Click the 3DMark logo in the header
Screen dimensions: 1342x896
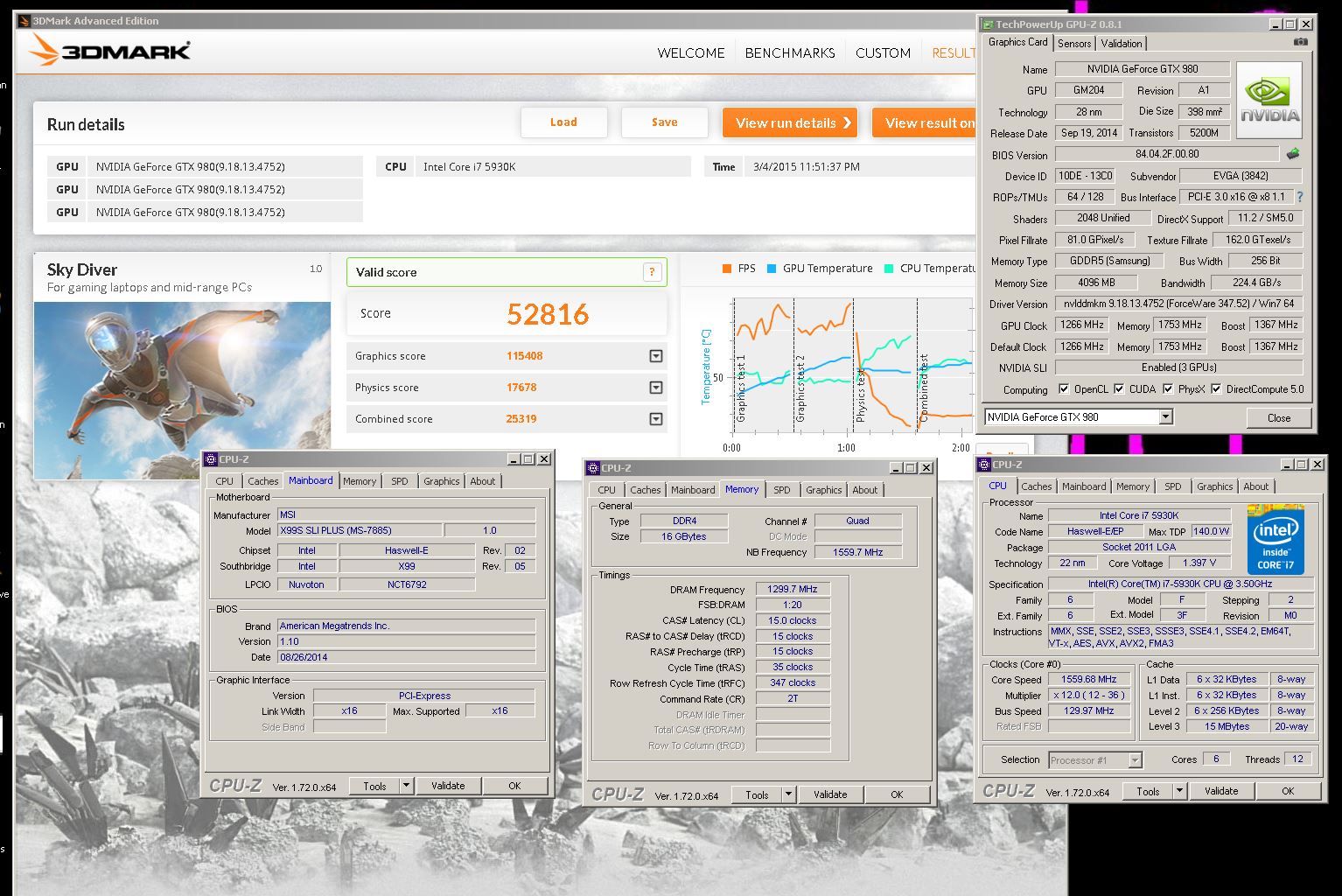(108, 51)
